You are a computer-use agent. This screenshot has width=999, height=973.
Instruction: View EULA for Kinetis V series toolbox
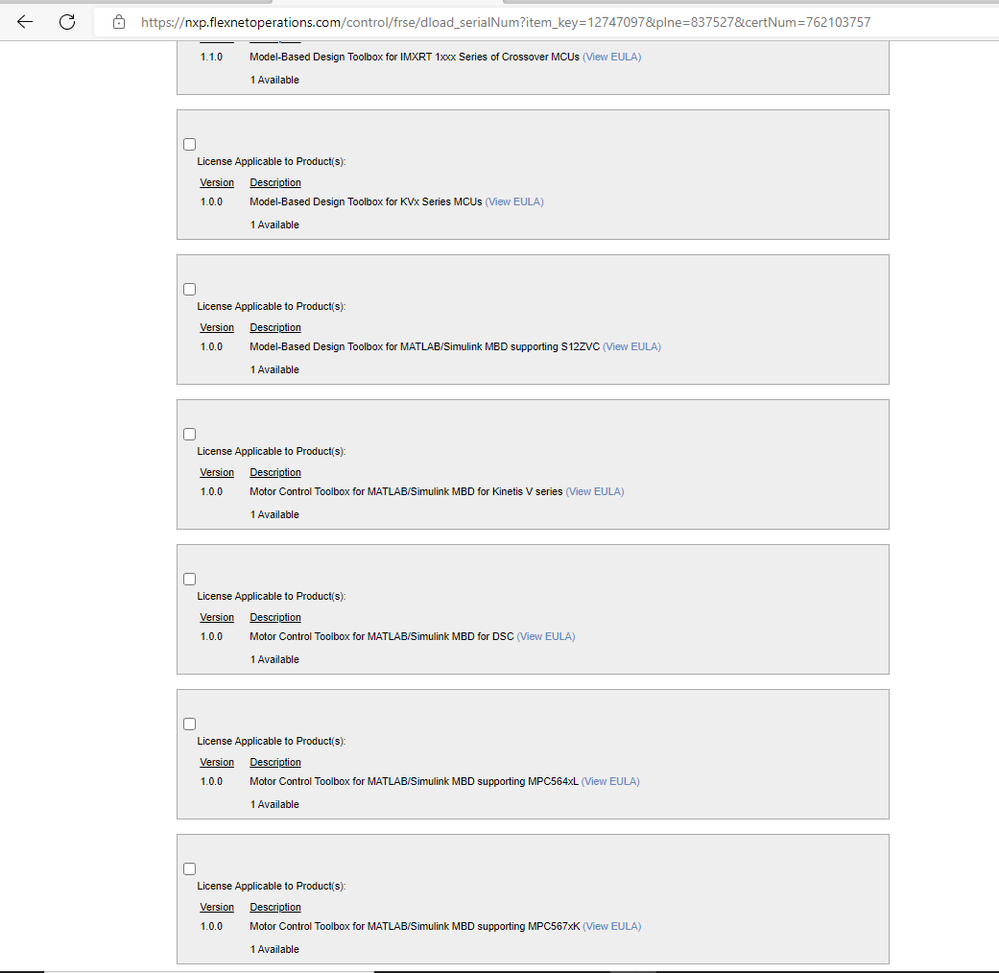[595, 491]
